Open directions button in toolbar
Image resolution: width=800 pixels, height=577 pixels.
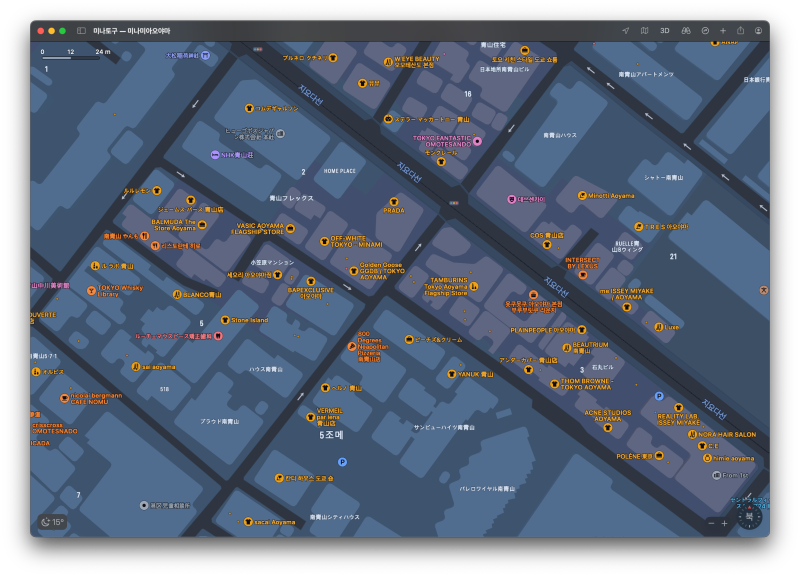[705, 31]
